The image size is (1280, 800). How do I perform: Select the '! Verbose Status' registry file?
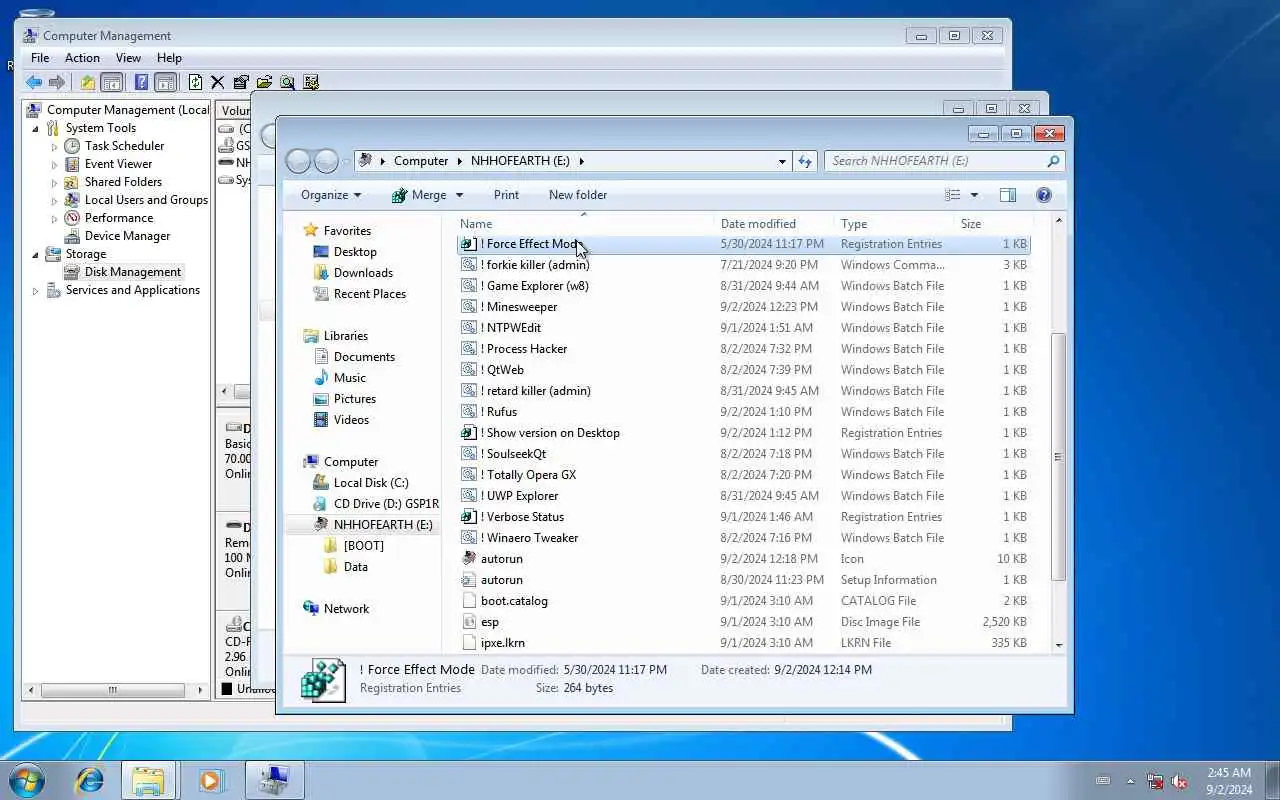pos(743,517)
